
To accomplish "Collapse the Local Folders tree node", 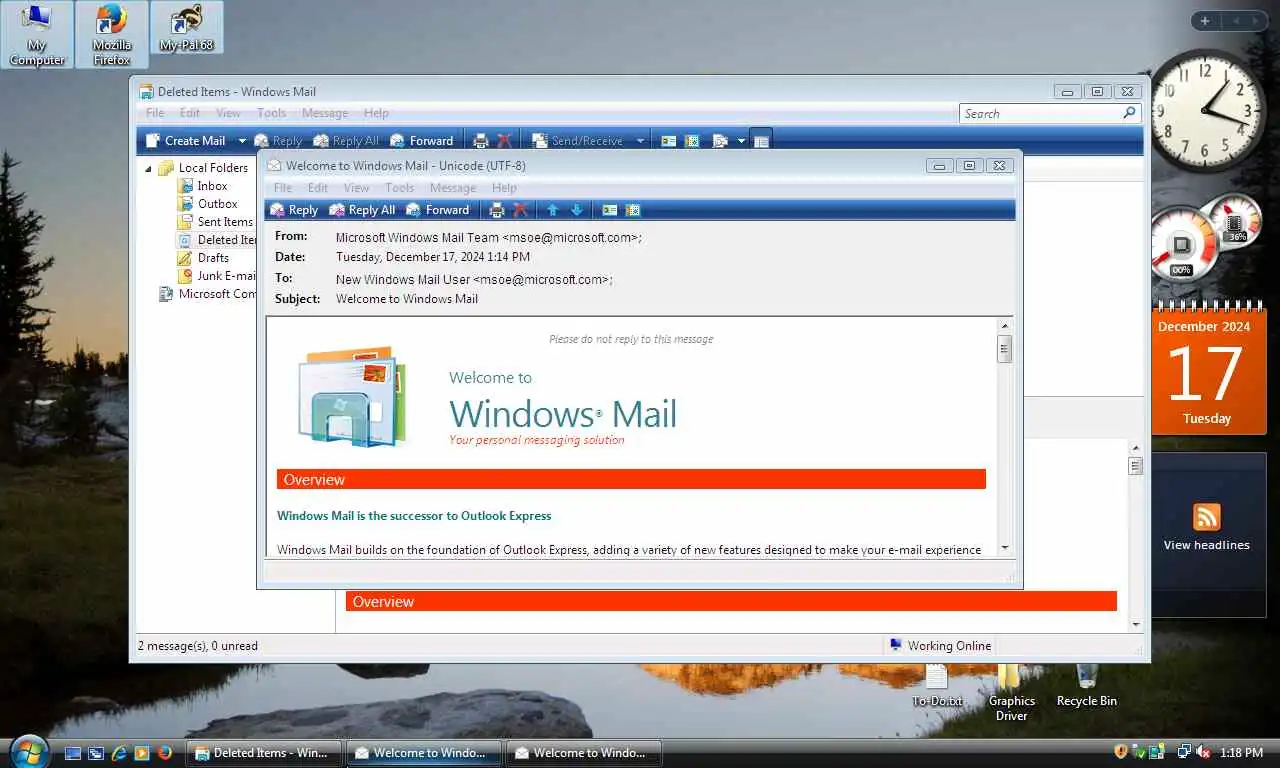I will [x=149, y=168].
